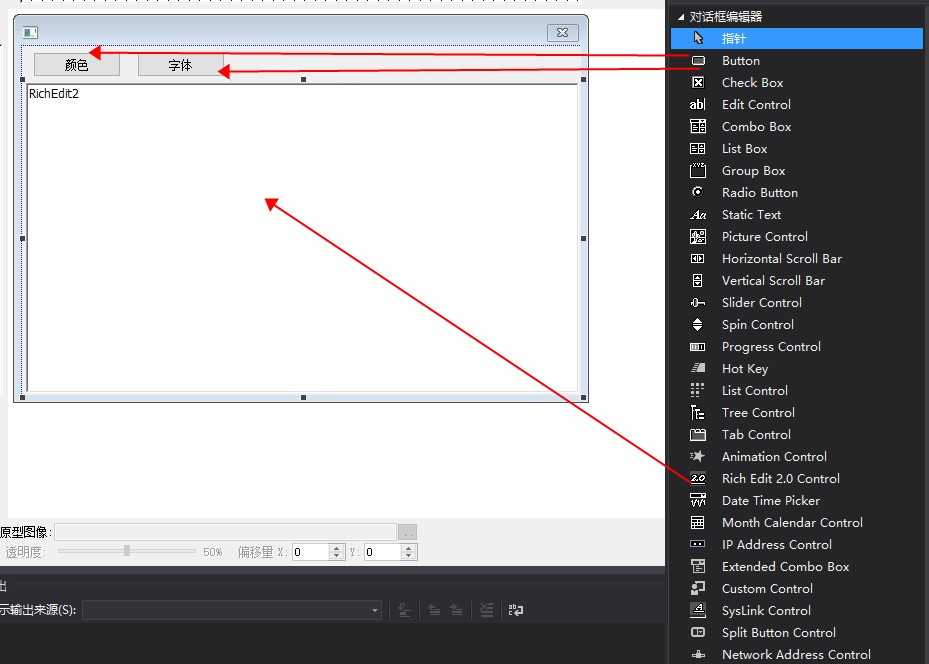The width and height of the screenshot is (929, 664).
Task: Increase the offset X spinner value
Action: click(x=337, y=548)
